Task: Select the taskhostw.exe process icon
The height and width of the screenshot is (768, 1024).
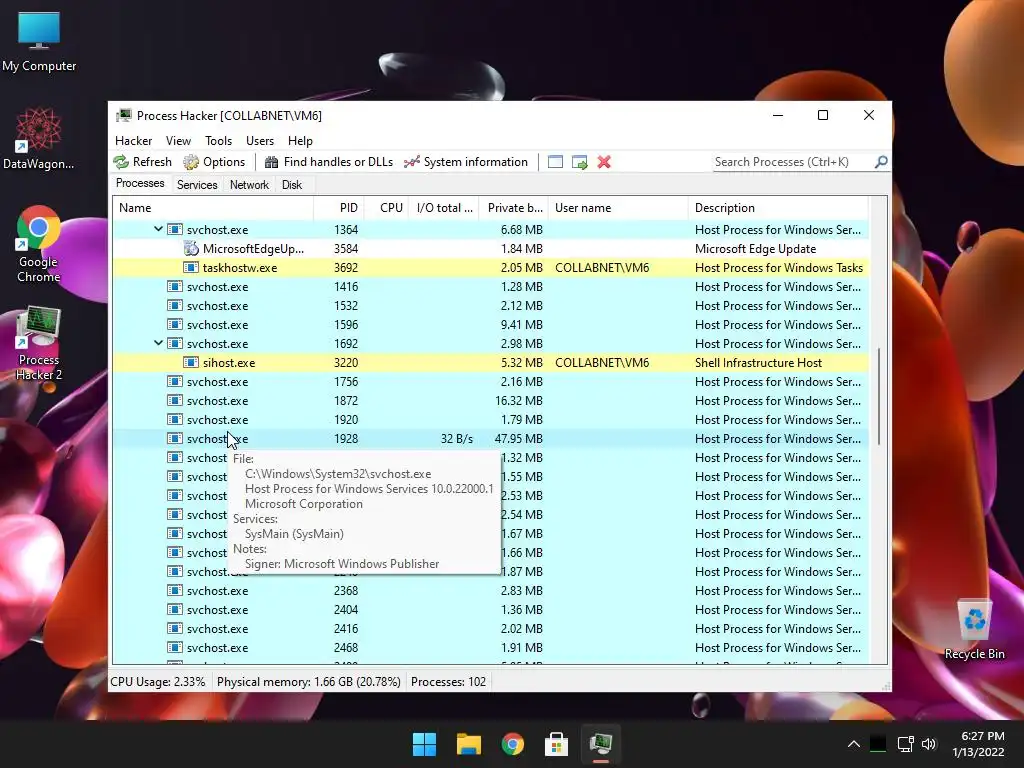Action: point(191,267)
